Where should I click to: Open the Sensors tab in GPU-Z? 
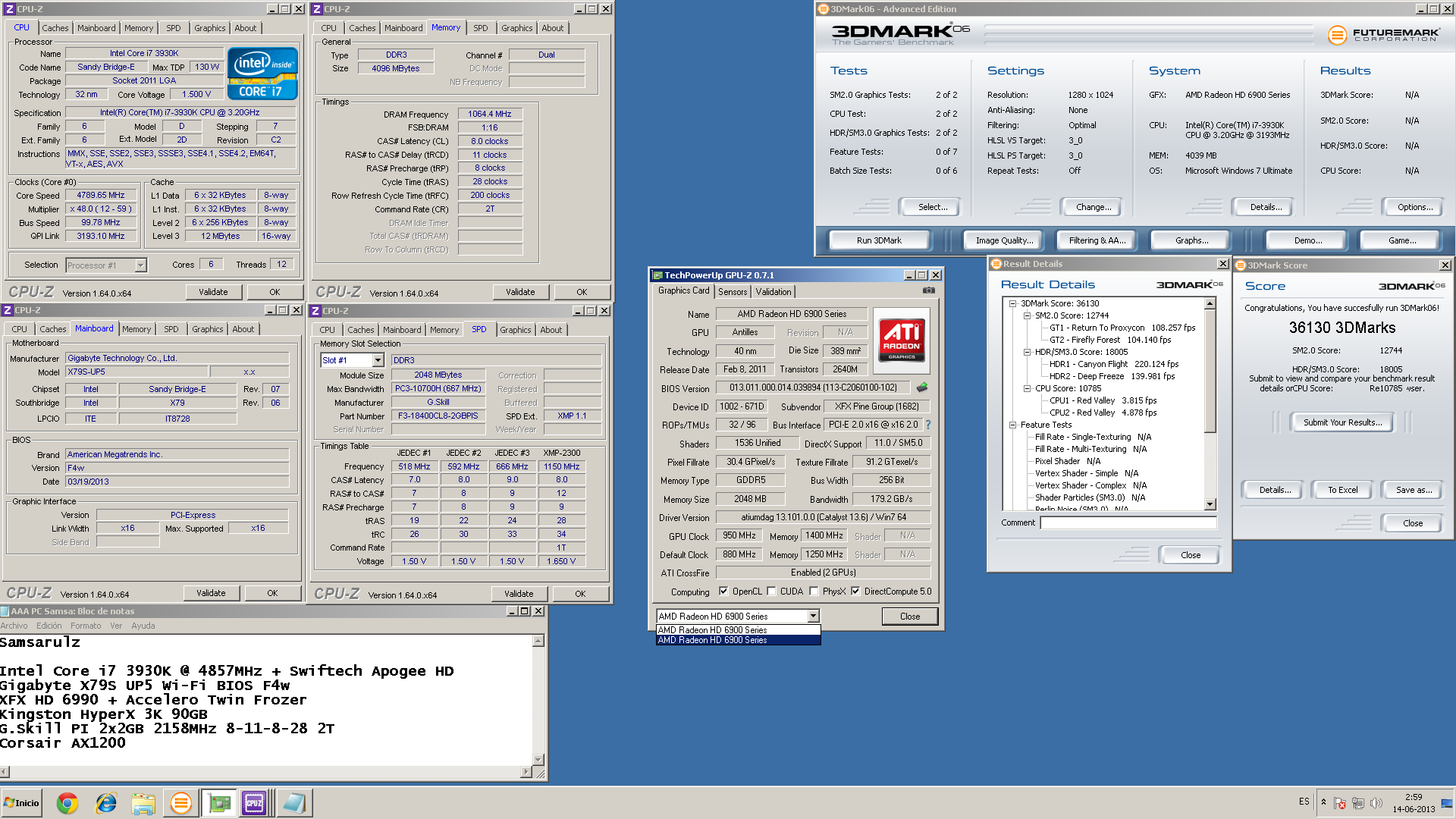click(733, 292)
